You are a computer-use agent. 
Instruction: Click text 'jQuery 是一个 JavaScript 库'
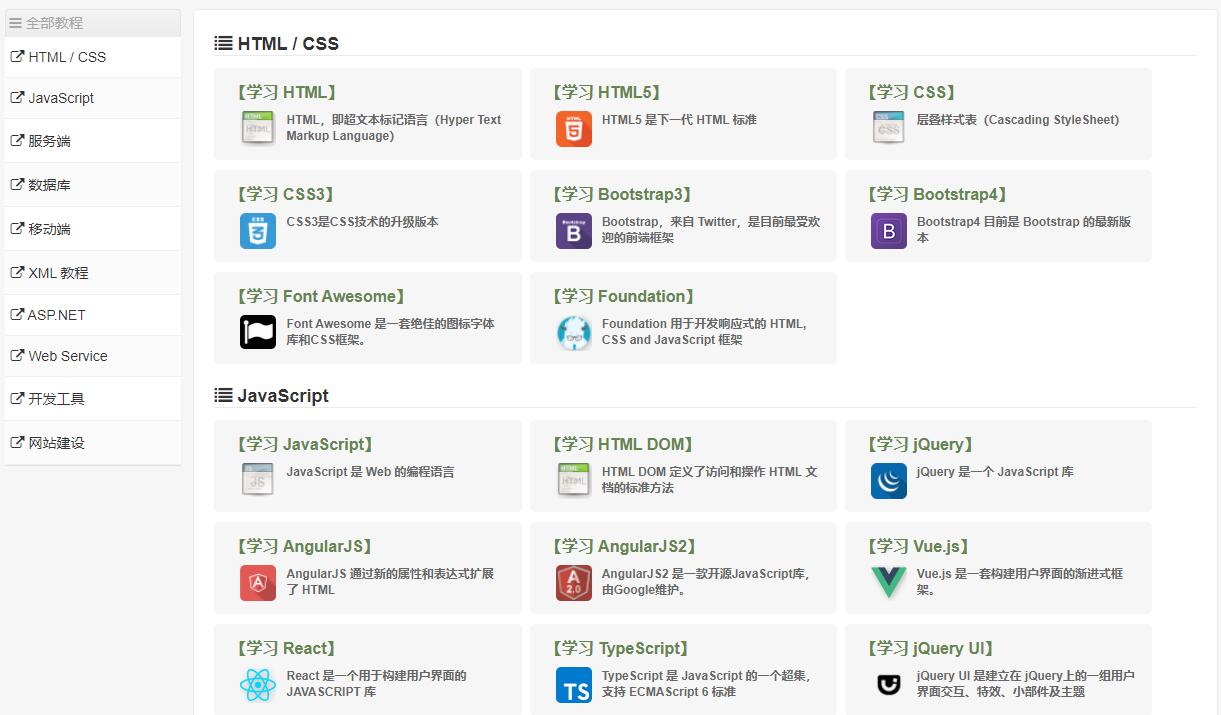pos(995,472)
